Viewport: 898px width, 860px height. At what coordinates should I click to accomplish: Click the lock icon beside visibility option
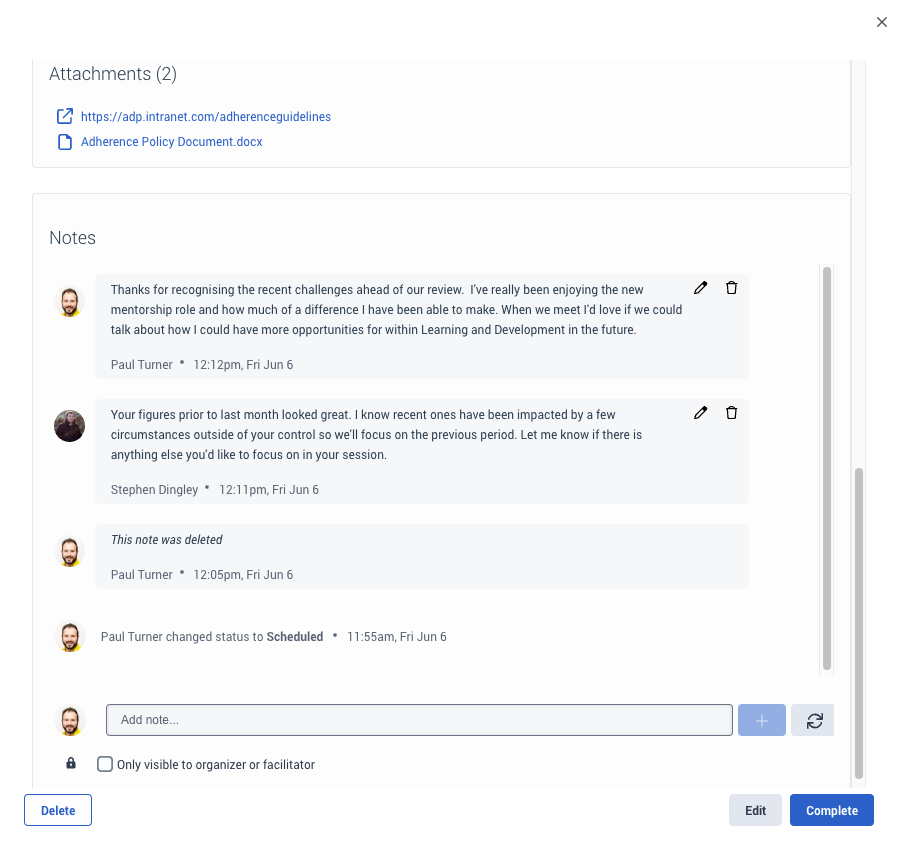[x=71, y=764]
